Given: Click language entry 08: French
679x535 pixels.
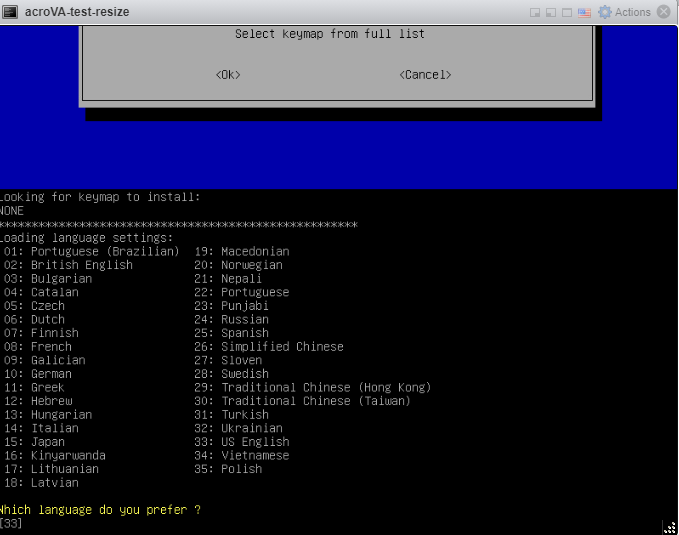Looking at the screenshot, I should click(38, 347).
